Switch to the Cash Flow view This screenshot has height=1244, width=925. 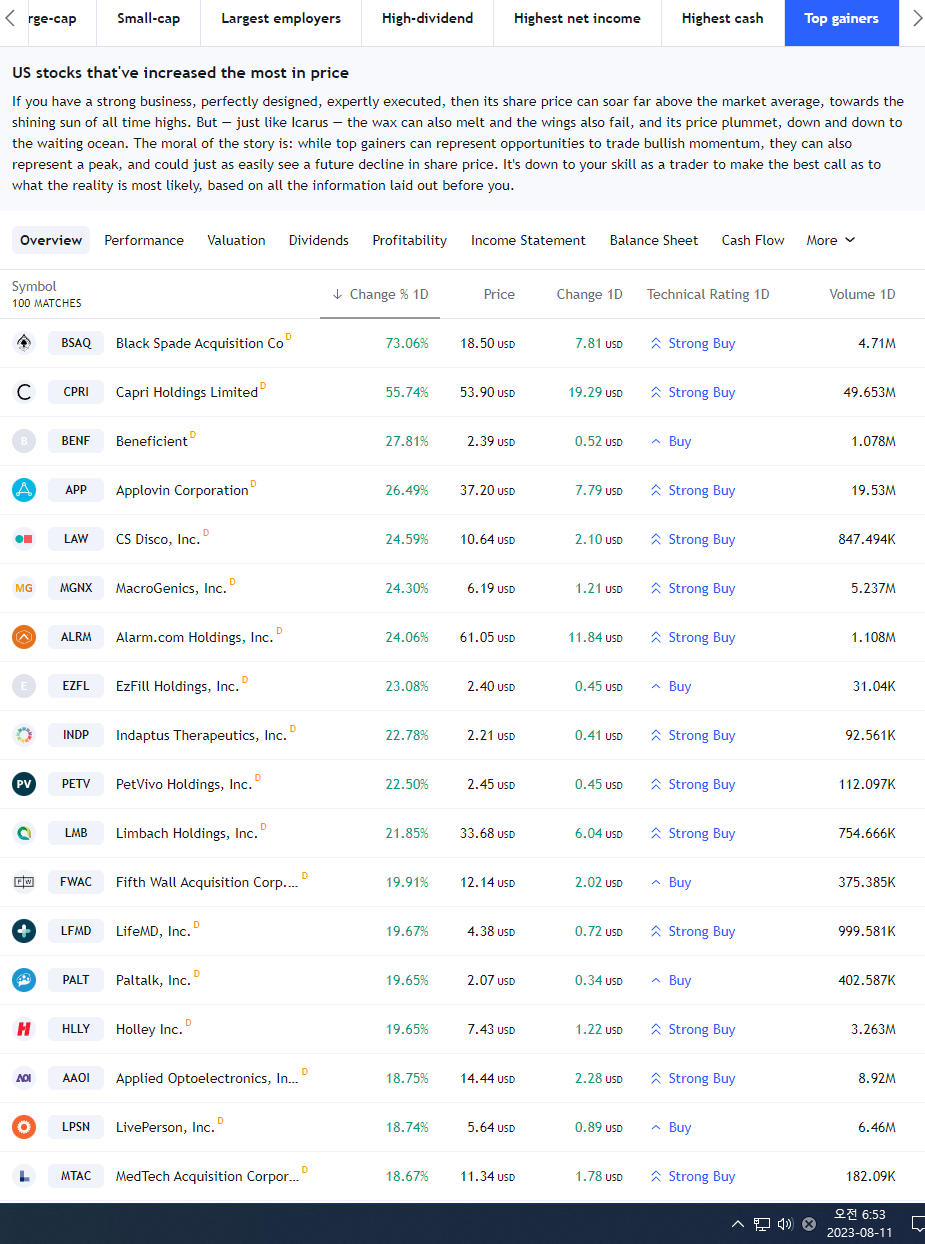[x=753, y=240]
